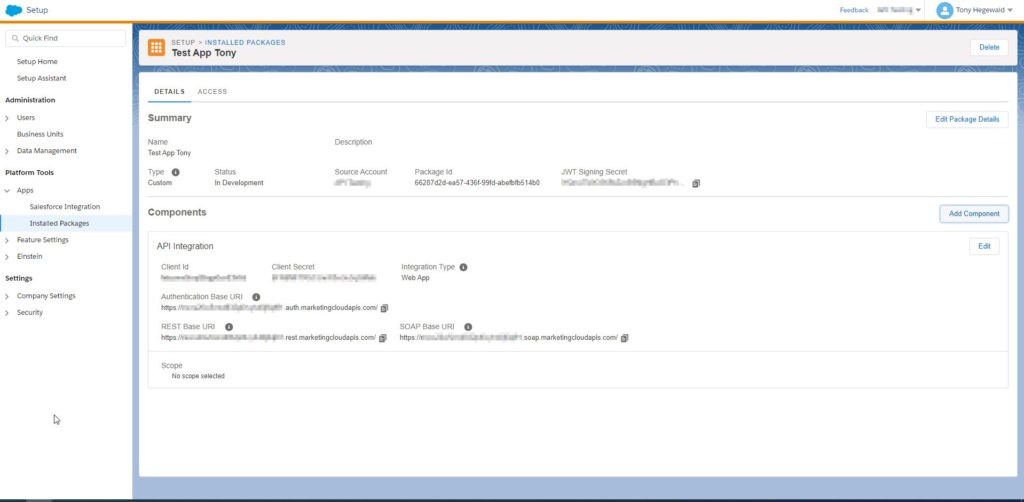The image size is (1024, 502).
Task: Click the 'In Development' status text
Action: 239,183
